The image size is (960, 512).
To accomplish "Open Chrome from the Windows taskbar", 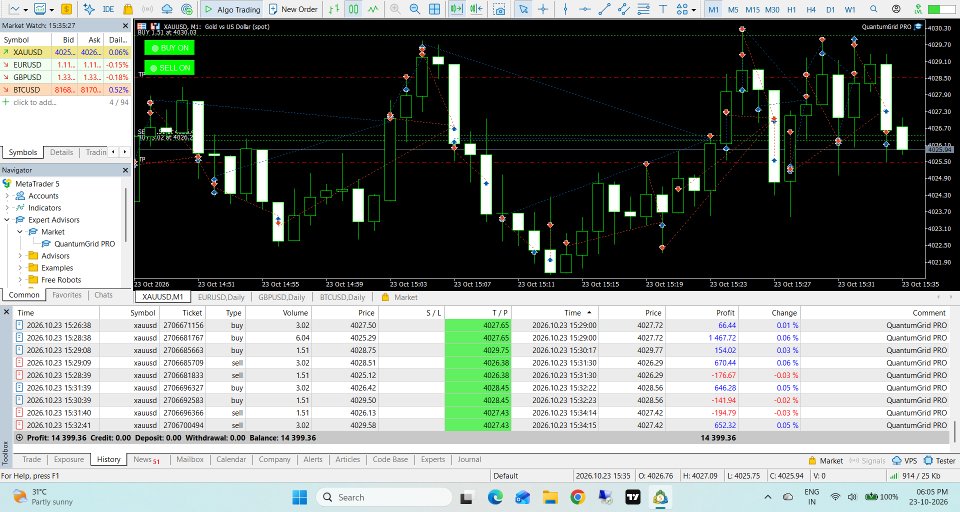I will click(577, 497).
